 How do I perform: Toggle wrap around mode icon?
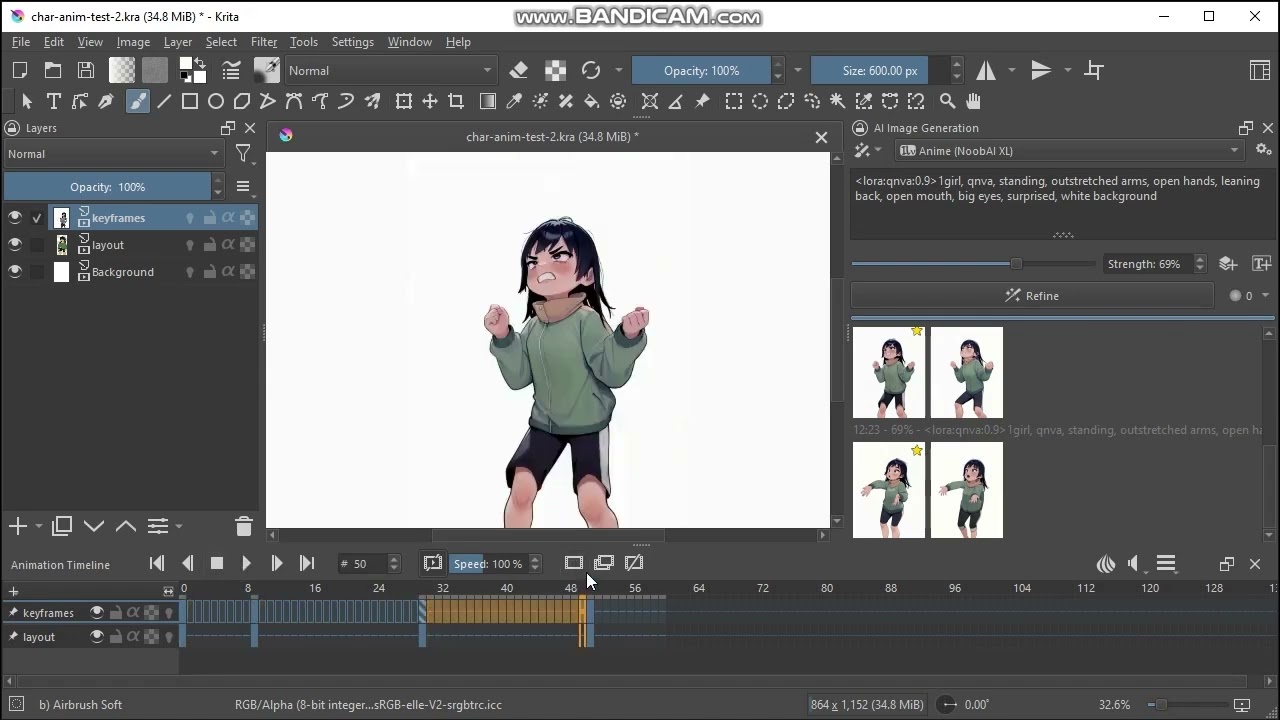coord(1094,70)
